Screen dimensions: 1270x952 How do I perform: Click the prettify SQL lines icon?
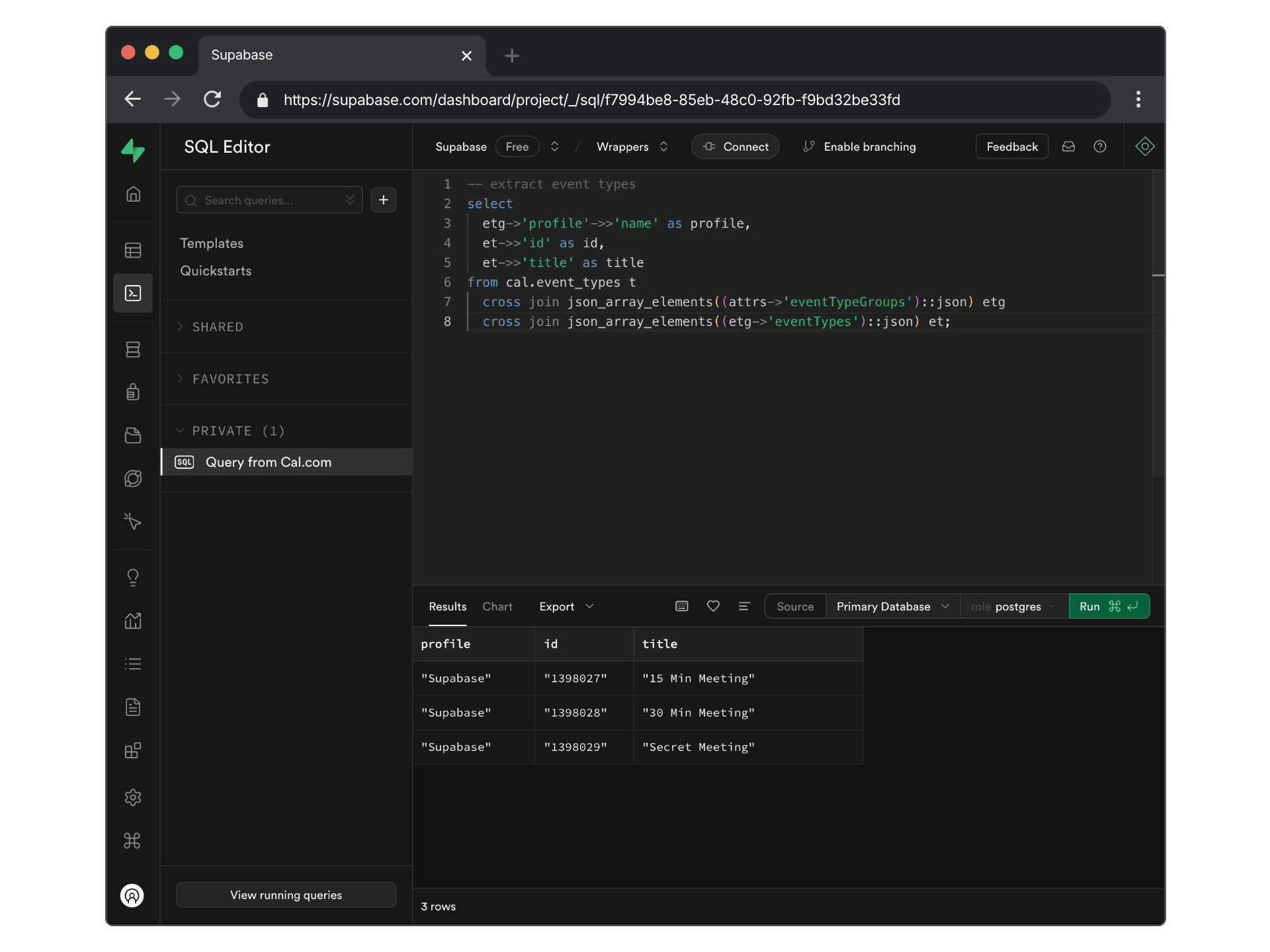744,606
